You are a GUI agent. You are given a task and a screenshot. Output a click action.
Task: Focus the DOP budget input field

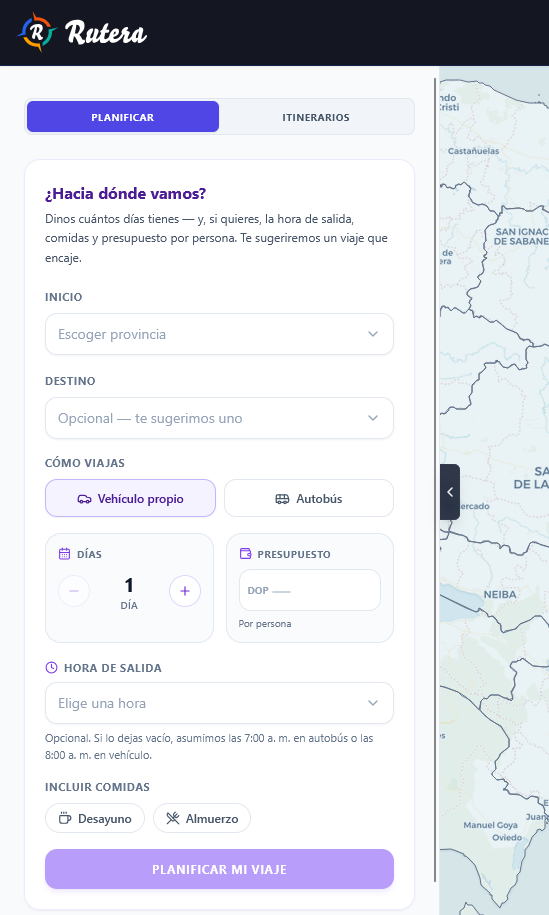coord(310,590)
